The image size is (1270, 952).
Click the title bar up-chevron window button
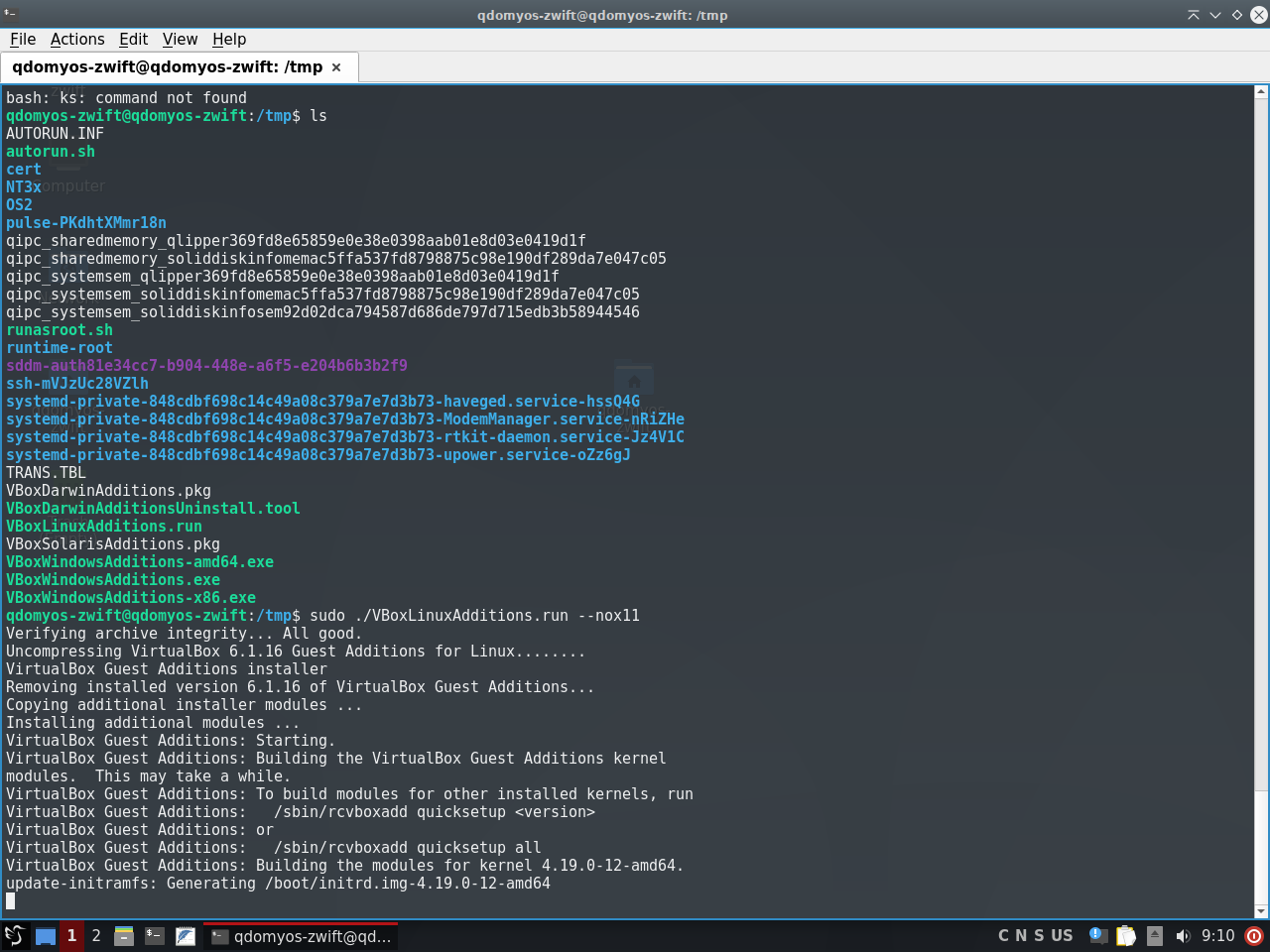[x=1194, y=15]
